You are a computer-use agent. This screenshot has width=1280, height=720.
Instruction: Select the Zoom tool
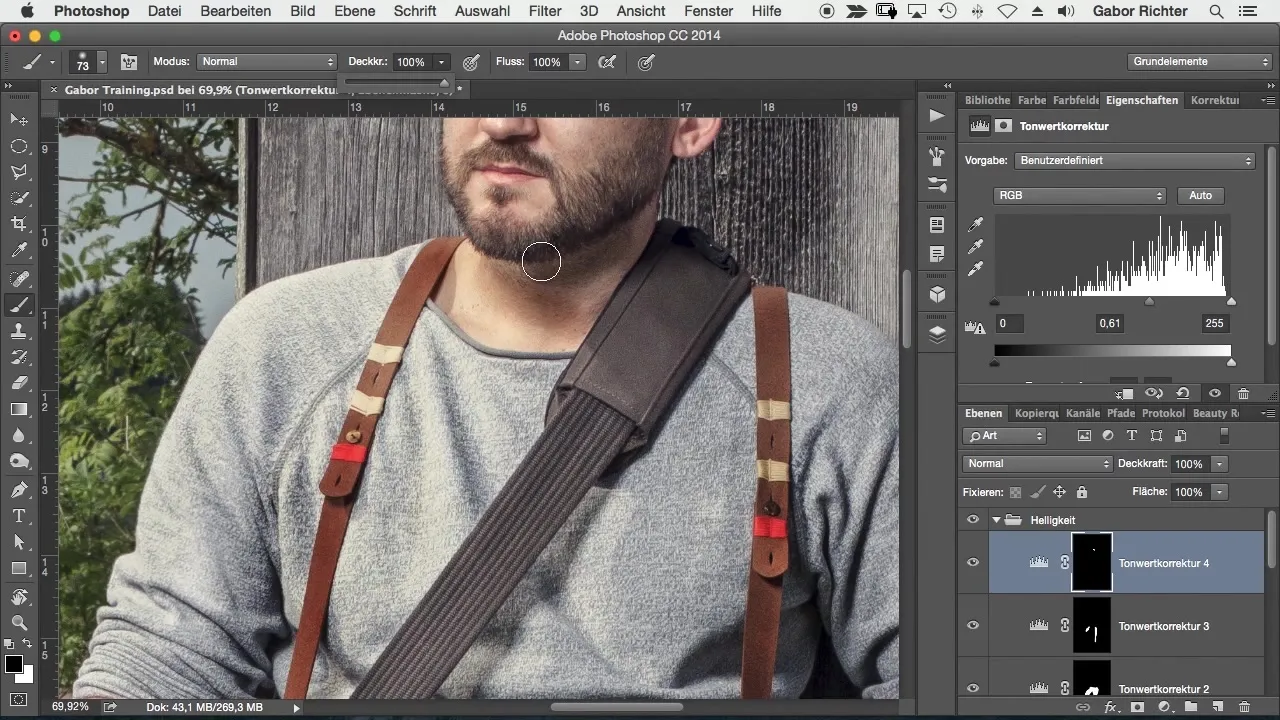(18, 623)
